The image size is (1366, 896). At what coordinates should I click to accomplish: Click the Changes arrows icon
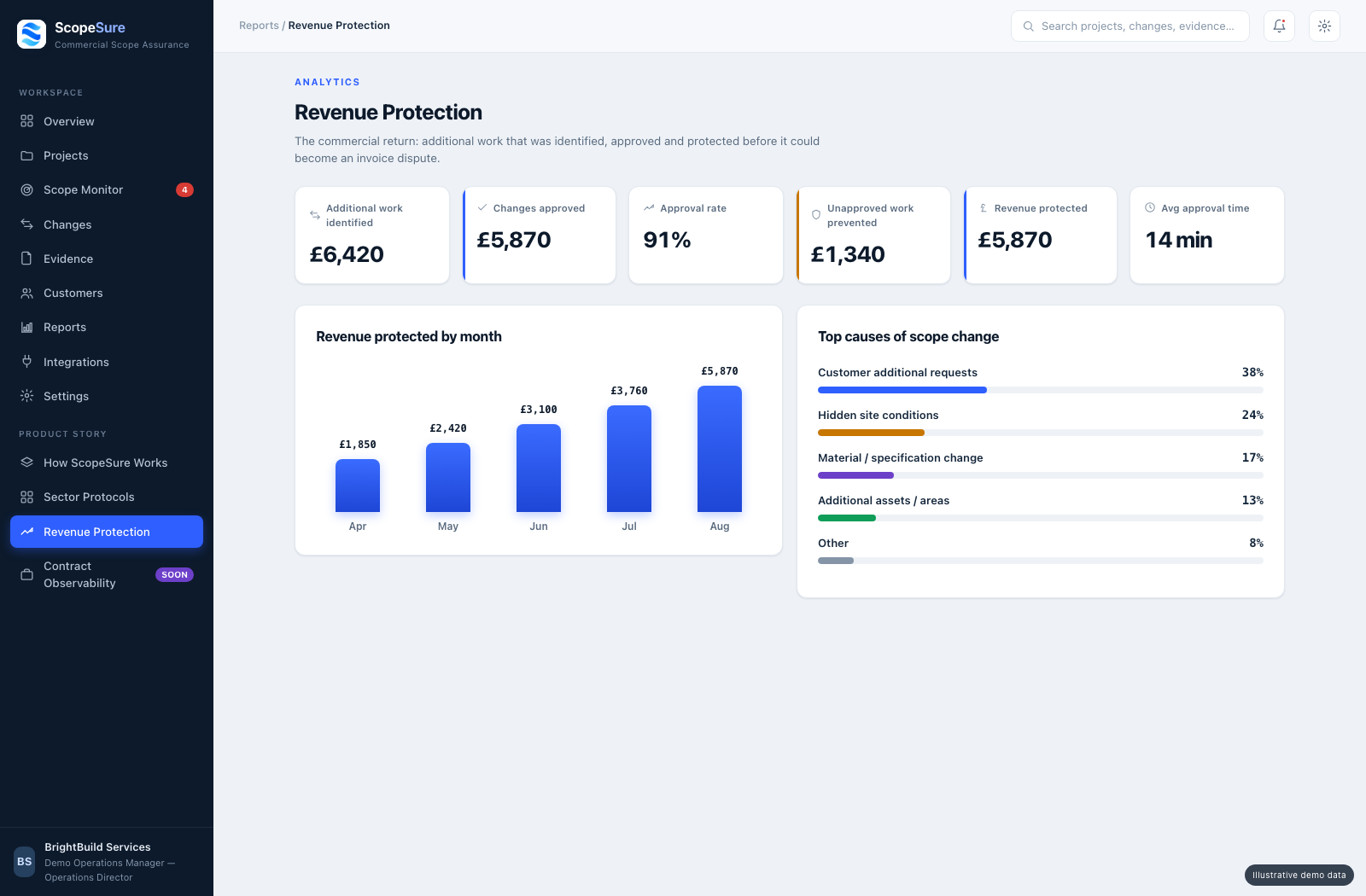(27, 224)
